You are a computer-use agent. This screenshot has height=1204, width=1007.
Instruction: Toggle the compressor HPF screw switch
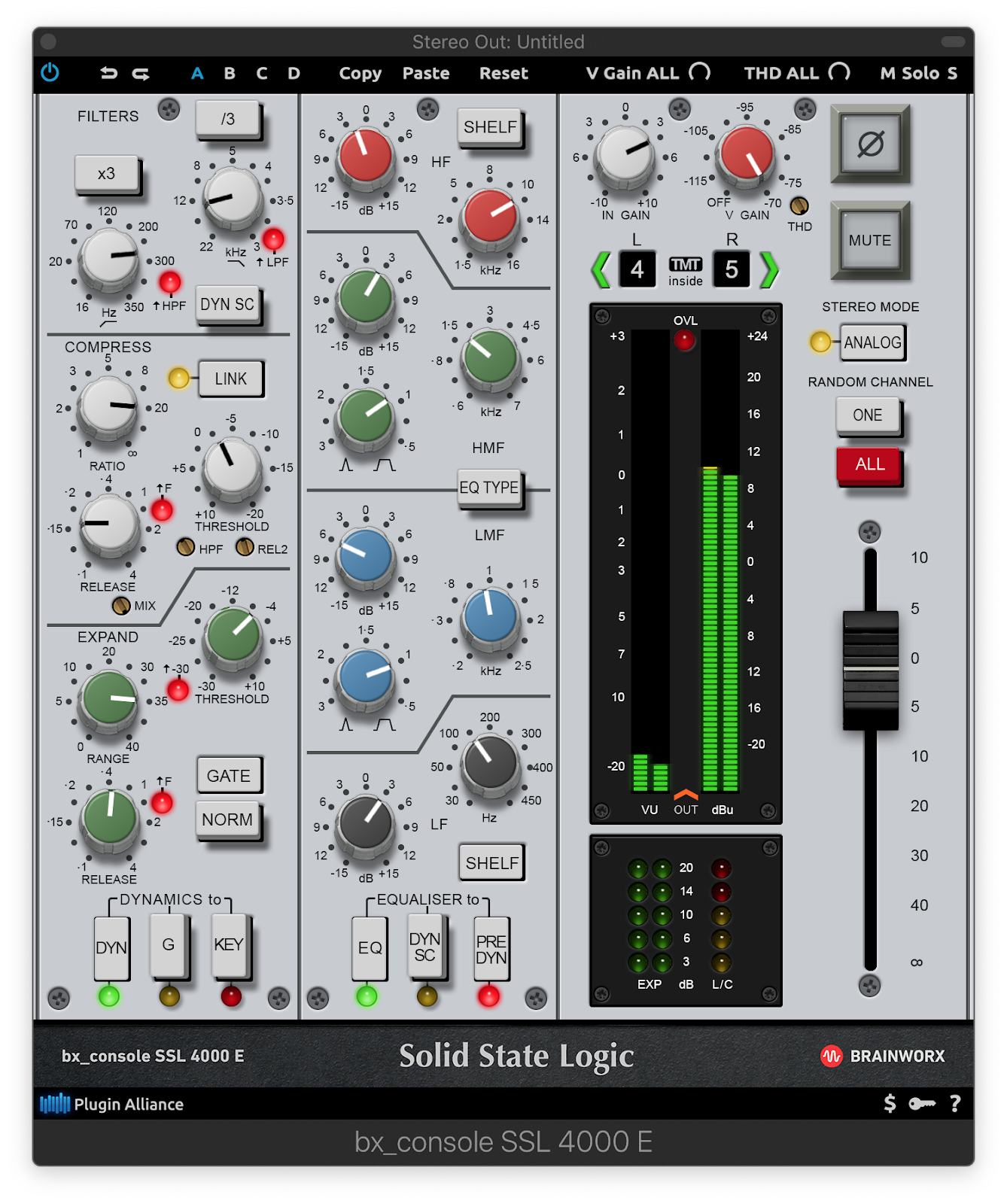click(x=185, y=547)
